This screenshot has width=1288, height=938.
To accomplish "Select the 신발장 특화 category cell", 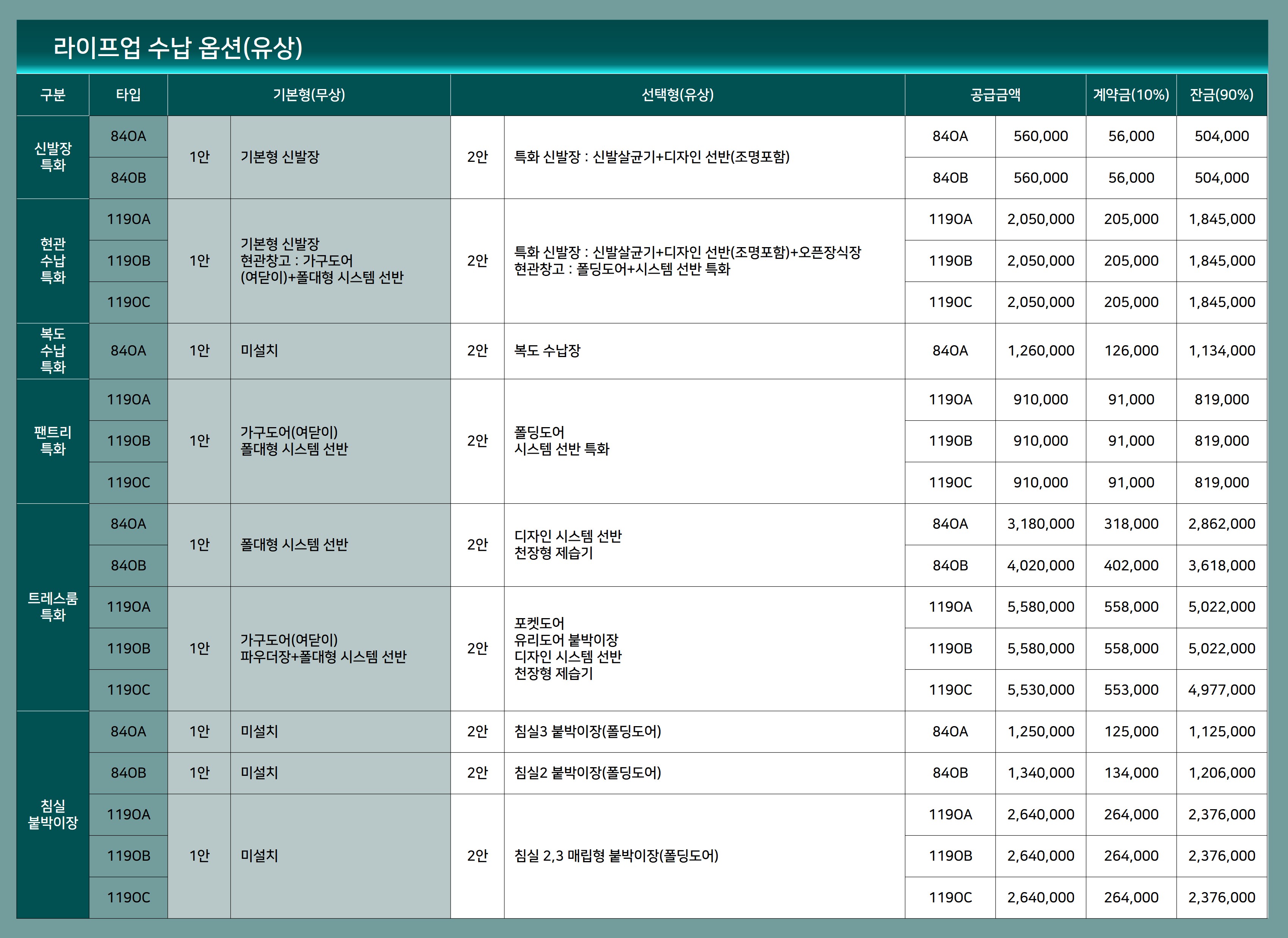I will 53,157.
